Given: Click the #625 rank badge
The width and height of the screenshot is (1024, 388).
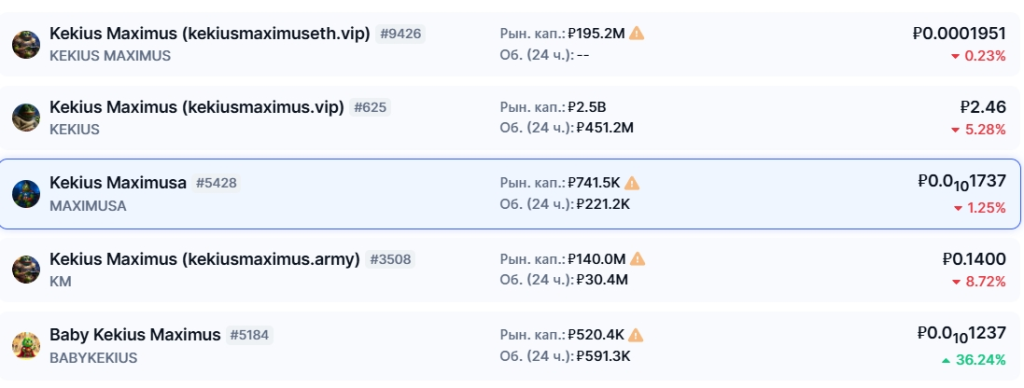Looking at the screenshot, I should click(x=370, y=108).
